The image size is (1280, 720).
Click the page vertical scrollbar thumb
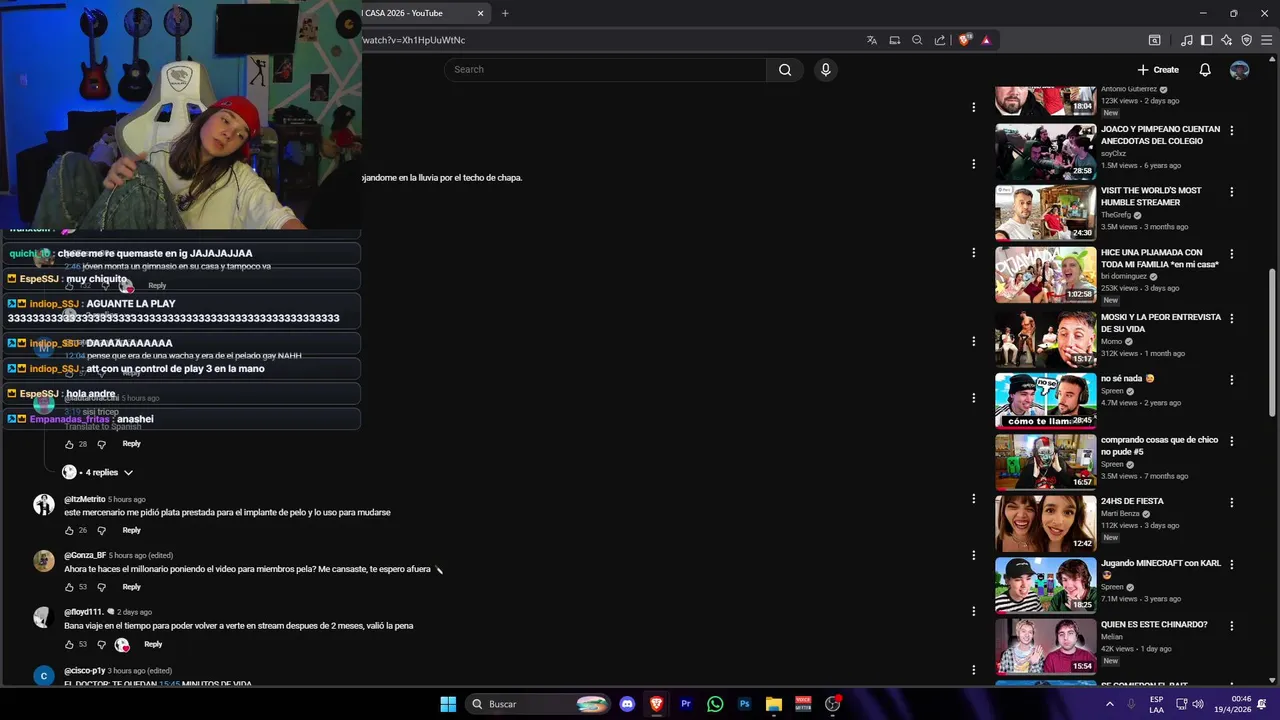tap(1271, 343)
